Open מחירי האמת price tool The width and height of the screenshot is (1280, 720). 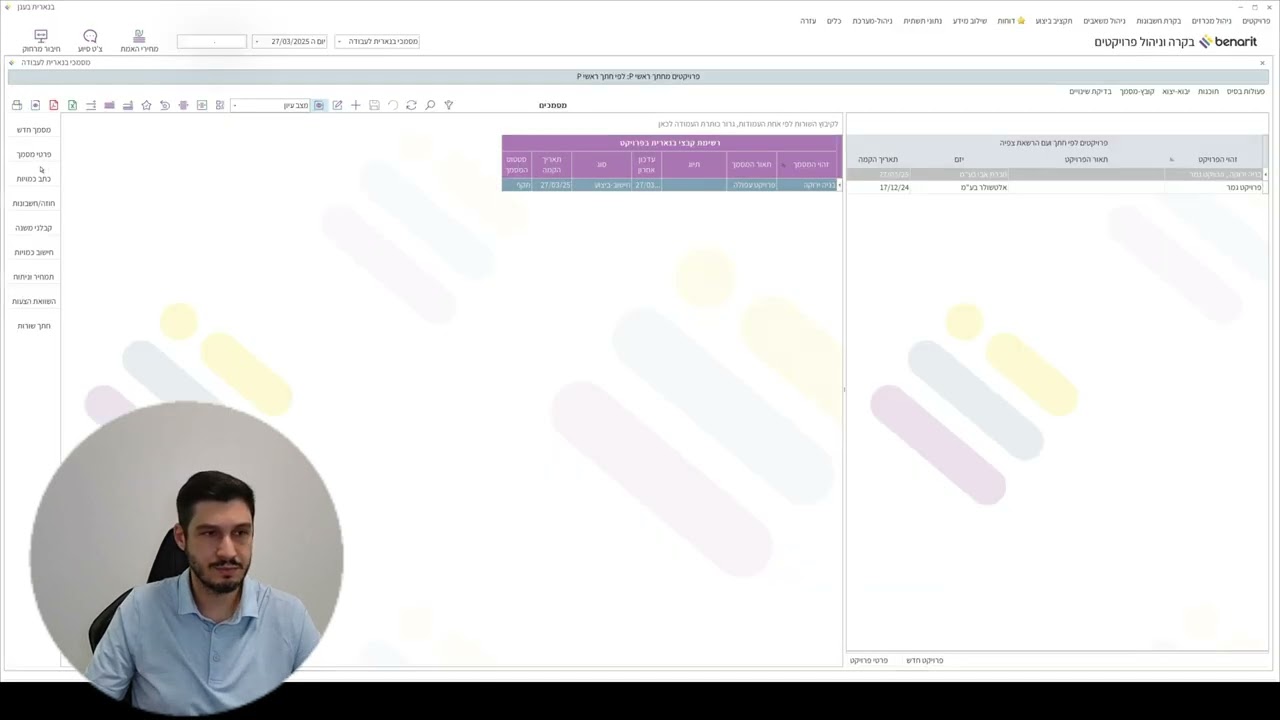coord(139,41)
